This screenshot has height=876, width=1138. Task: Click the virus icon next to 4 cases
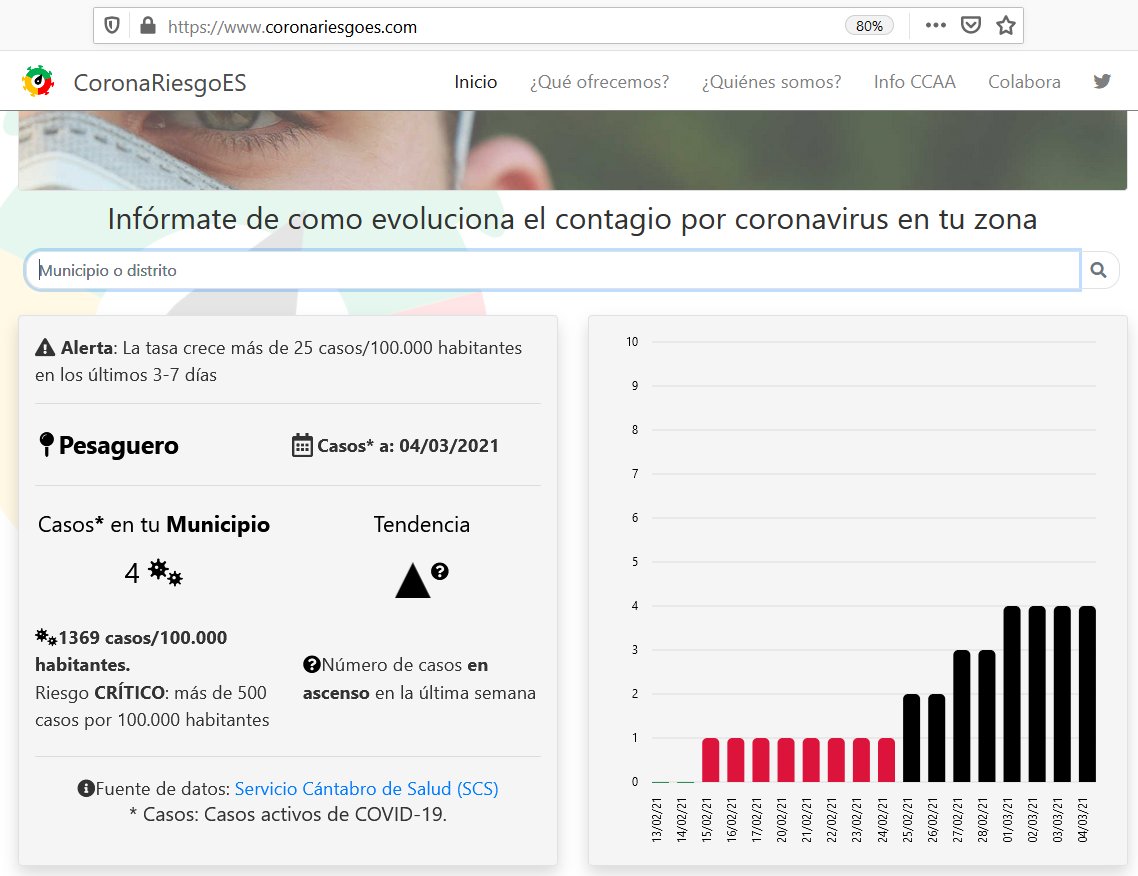click(x=165, y=572)
